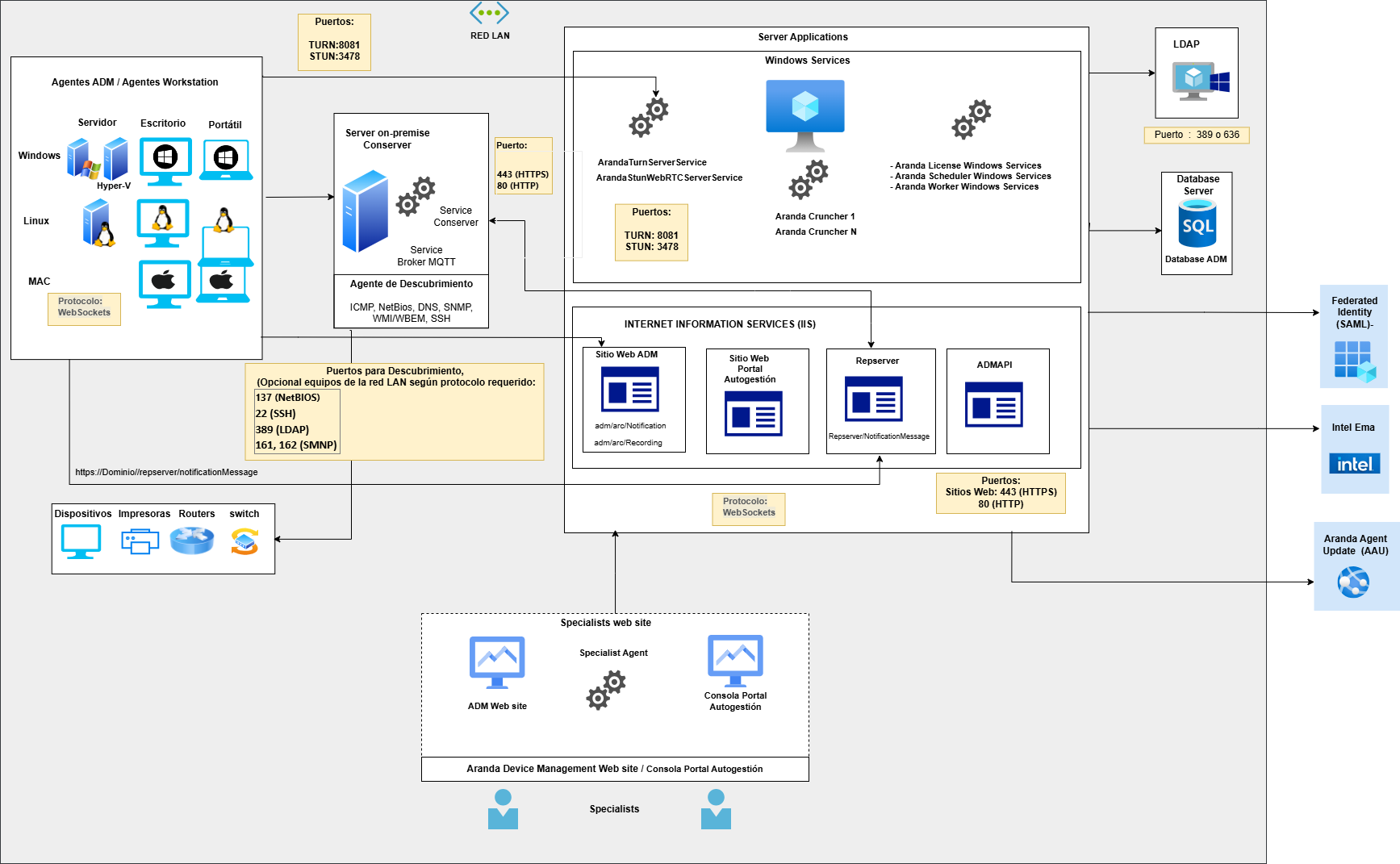Image resolution: width=1400 pixels, height=864 pixels.
Task: Click the 'Specialists web site' heading
Action: [606, 623]
